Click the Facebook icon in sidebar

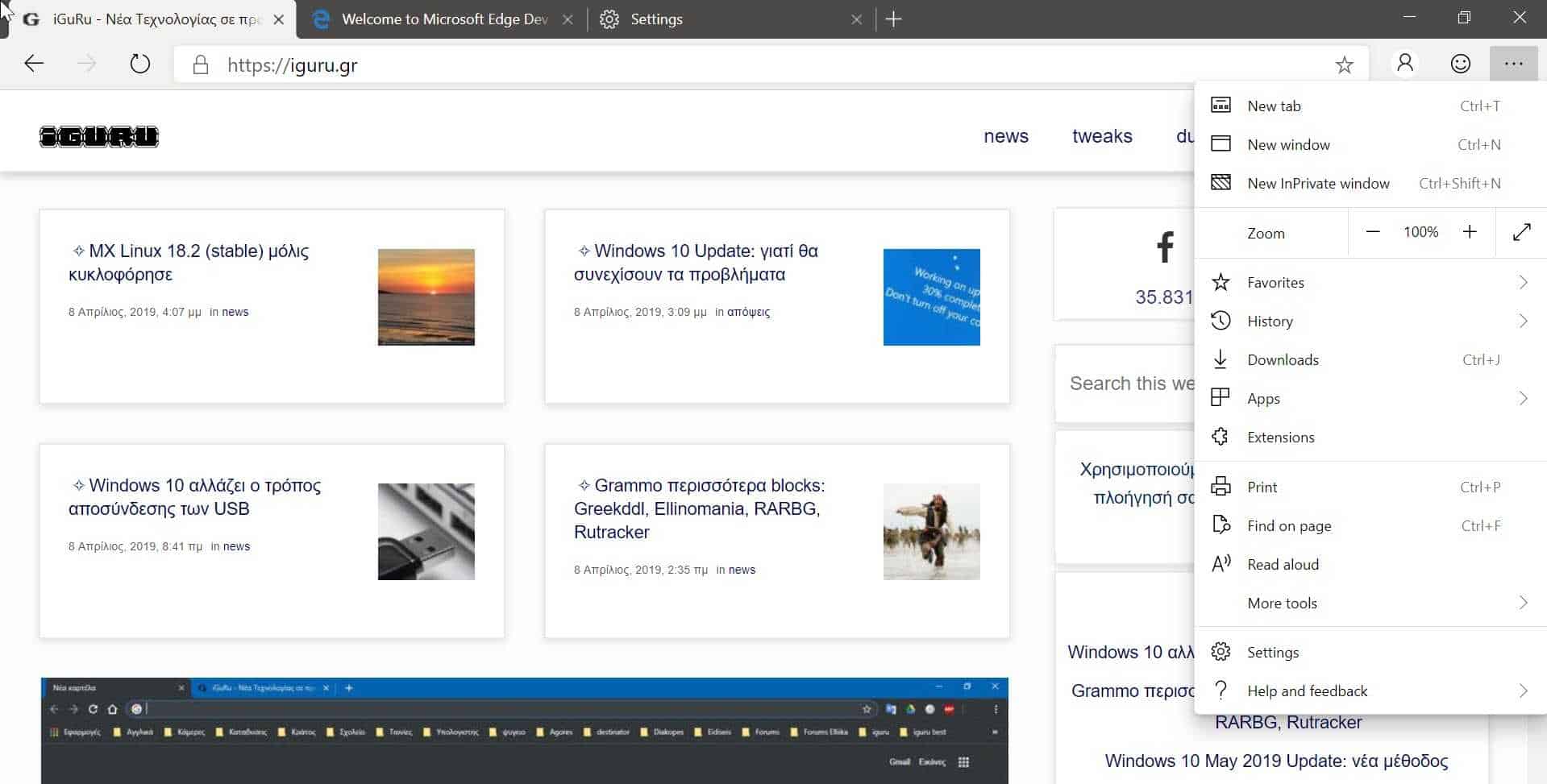(x=1164, y=247)
